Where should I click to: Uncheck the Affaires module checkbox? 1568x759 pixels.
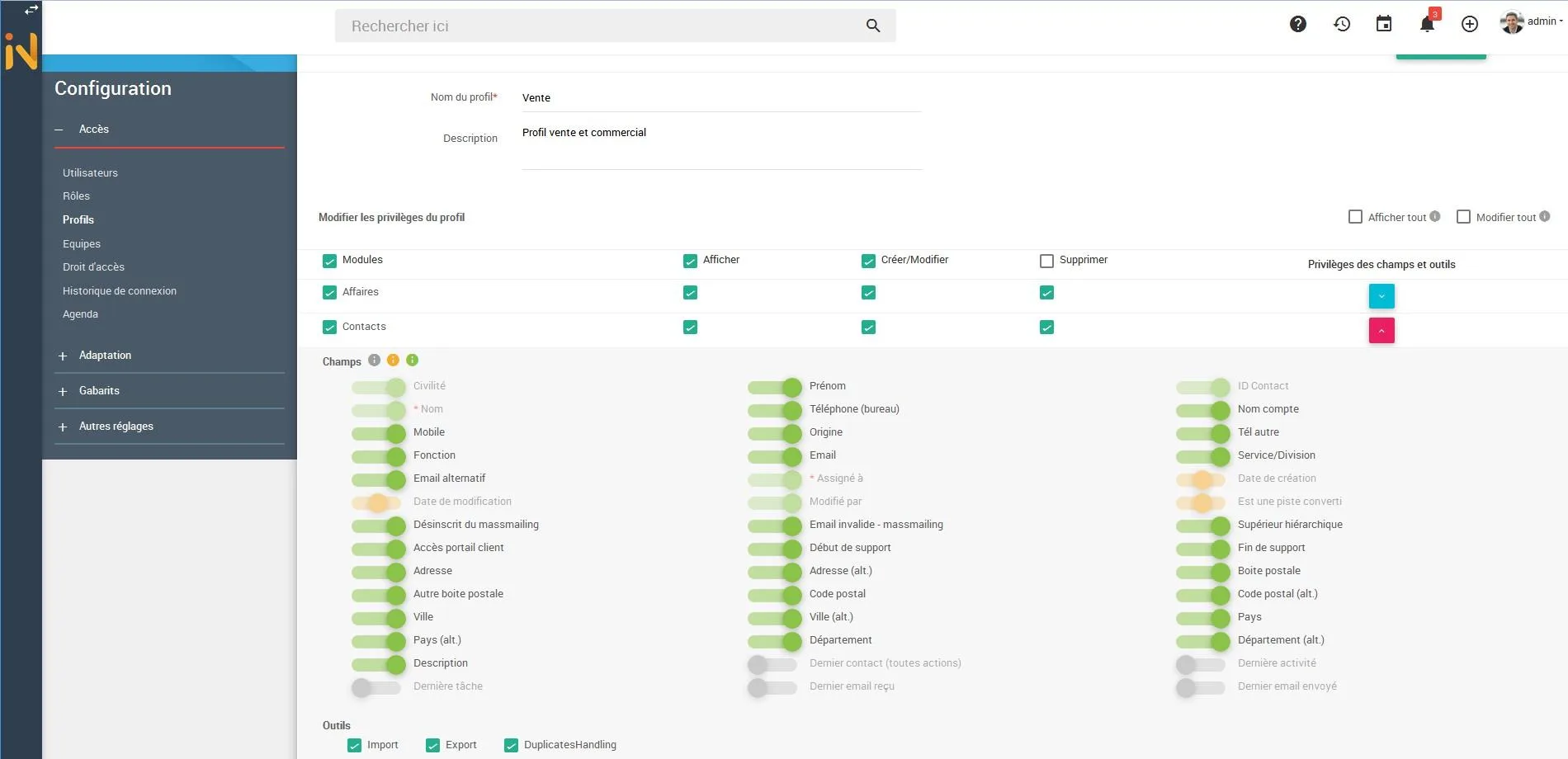tap(329, 292)
